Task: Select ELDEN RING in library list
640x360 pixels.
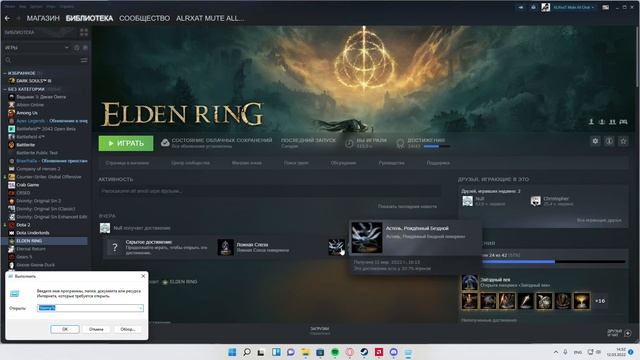Action: 29,241
